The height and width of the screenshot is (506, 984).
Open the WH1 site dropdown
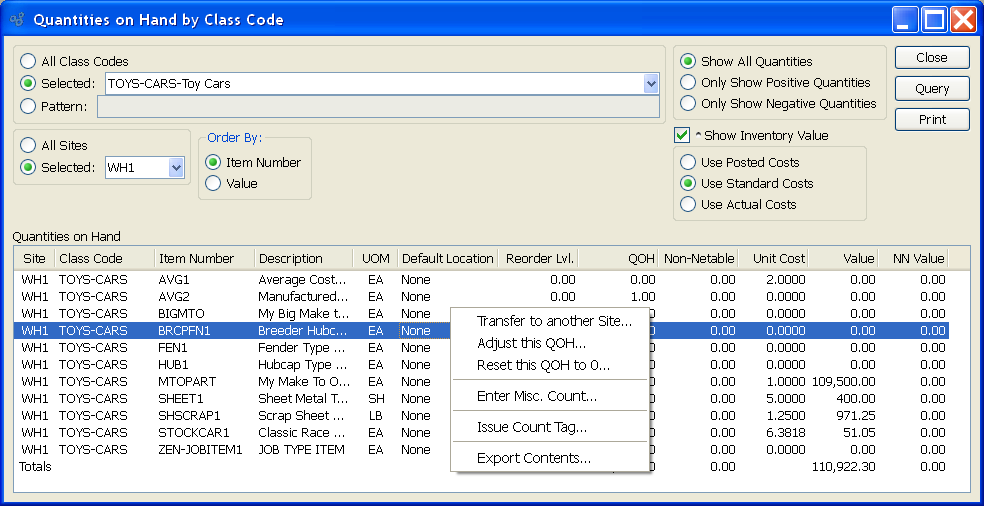point(176,168)
